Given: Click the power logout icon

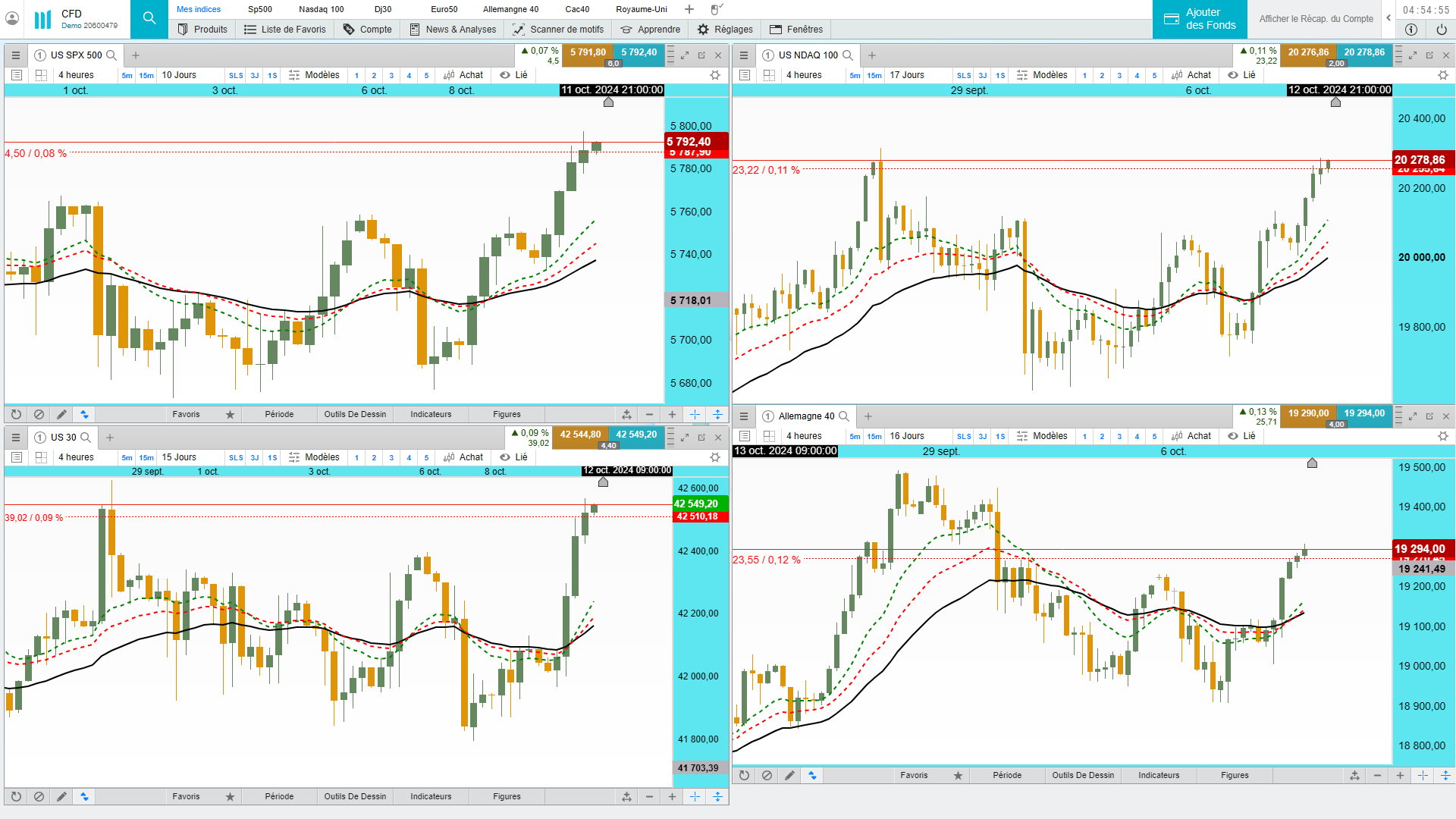Looking at the screenshot, I should 1441,30.
